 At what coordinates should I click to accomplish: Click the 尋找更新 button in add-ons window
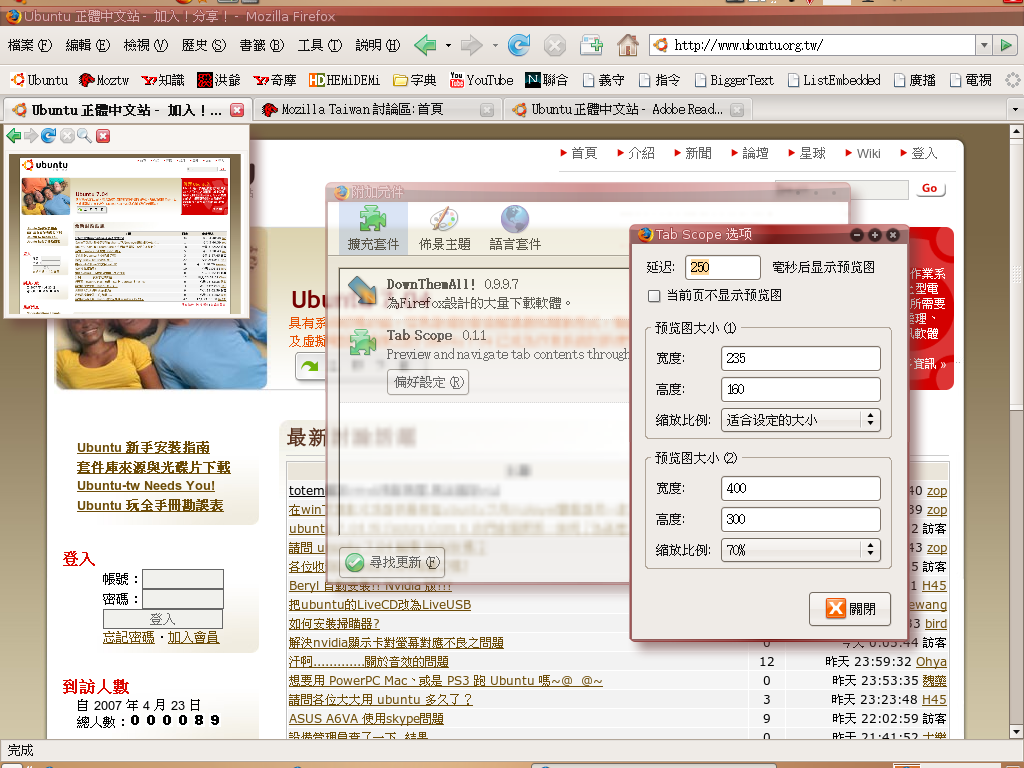393,562
